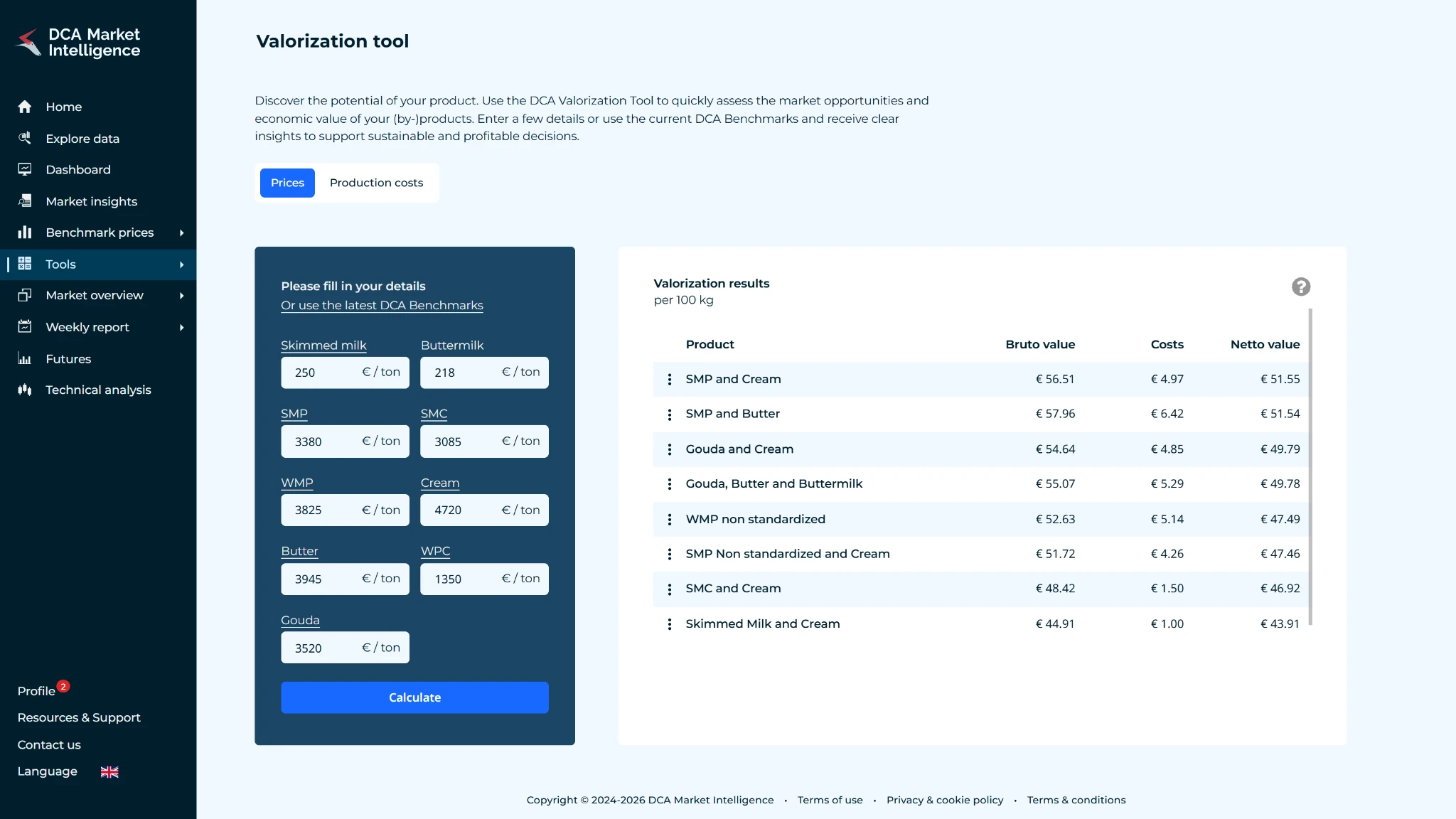Open row options for WMP non standardized

[x=669, y=520]
